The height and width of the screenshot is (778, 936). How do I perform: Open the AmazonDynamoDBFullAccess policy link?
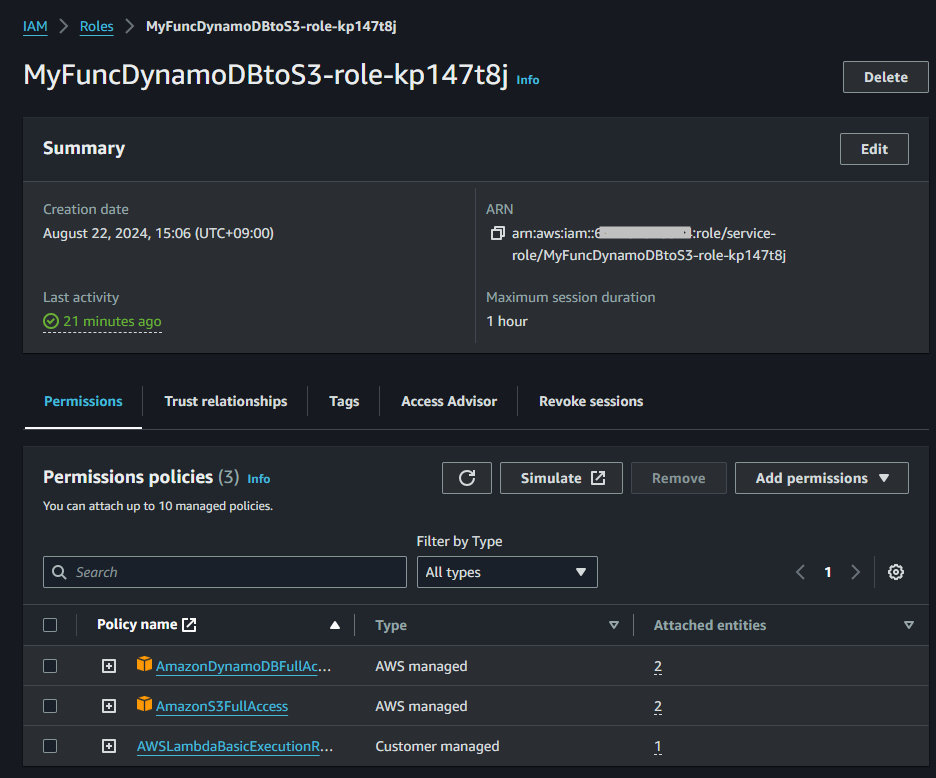click(x=243, y=666)
